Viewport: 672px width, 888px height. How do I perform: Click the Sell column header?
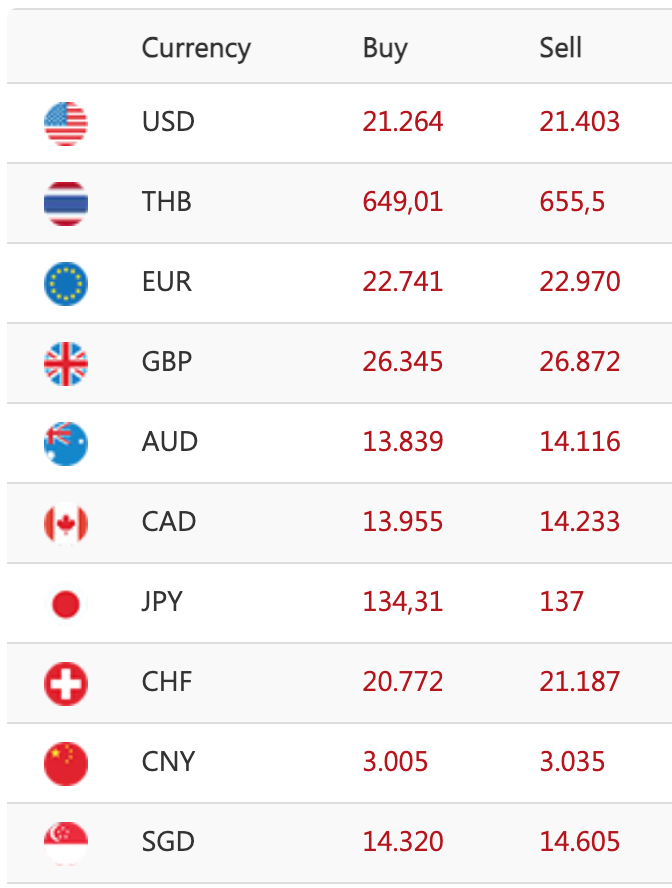tap(560, 48)
